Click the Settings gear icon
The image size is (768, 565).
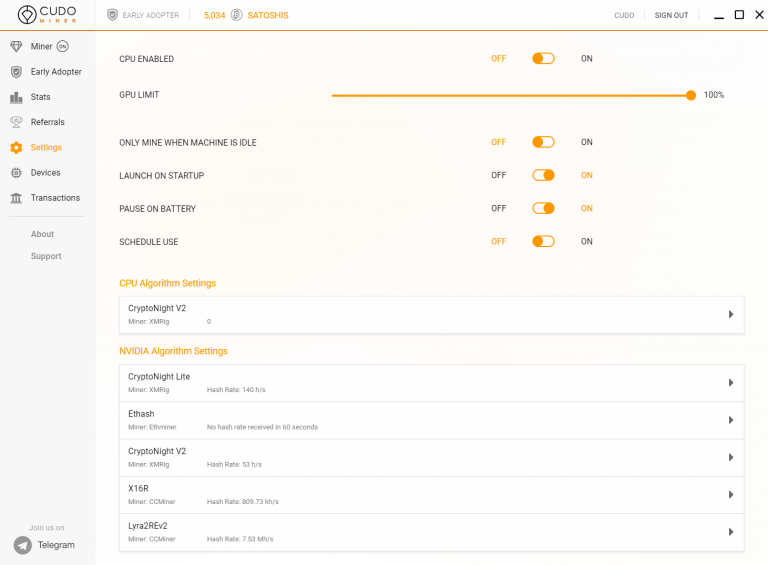[16, 147]
